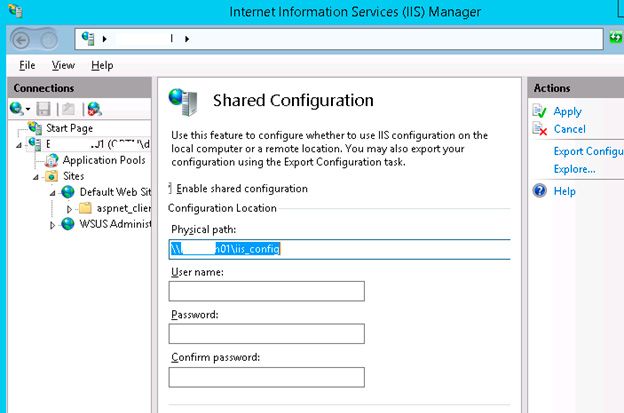Click the Create New Connection globe icon
624x413 pixels.
pos(16,109)
